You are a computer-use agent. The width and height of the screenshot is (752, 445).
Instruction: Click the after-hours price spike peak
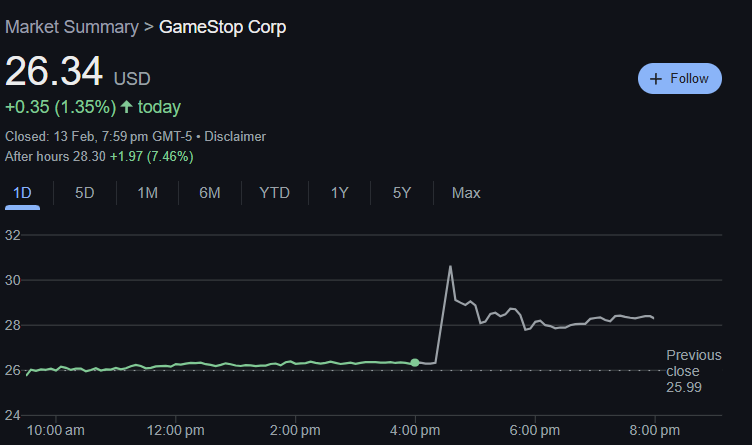click(450, 266)
